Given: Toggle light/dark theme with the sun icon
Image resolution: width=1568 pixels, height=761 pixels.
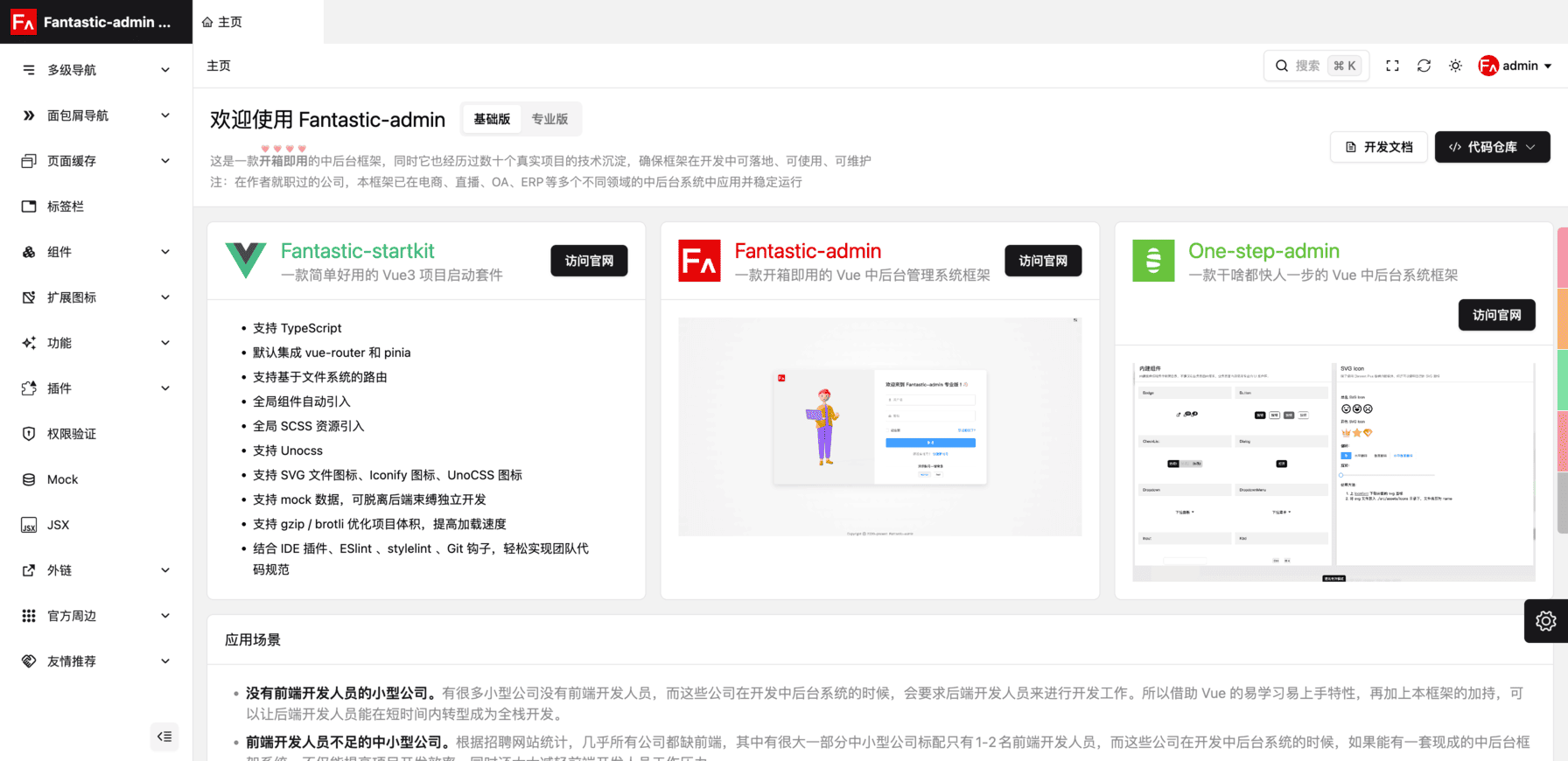Looking at the screenshot, I should tap(1455, 66).
